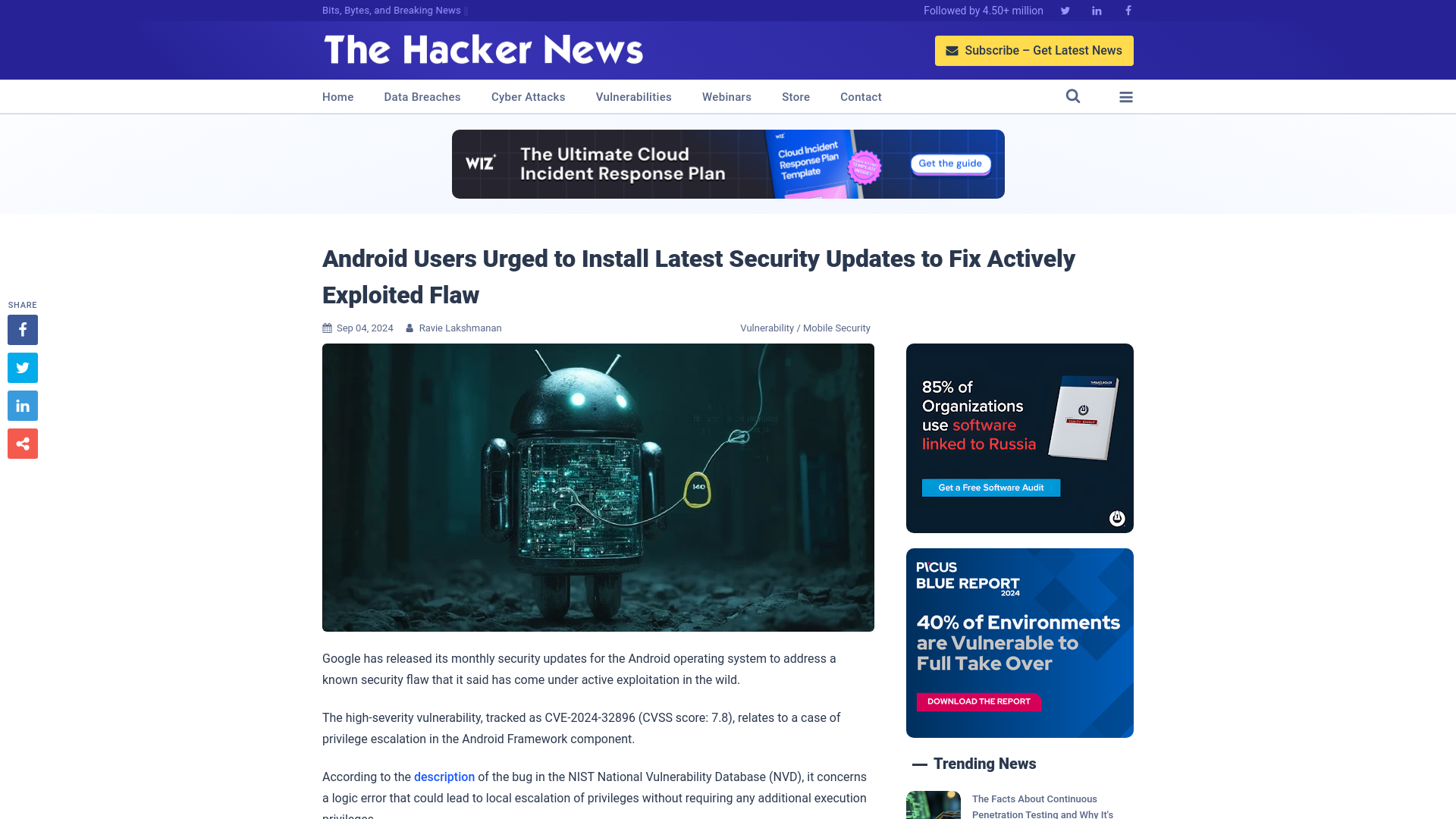Click the search magnifier icon
The width and height of the screenshot is (1456, 819).
pos(1072,96)
